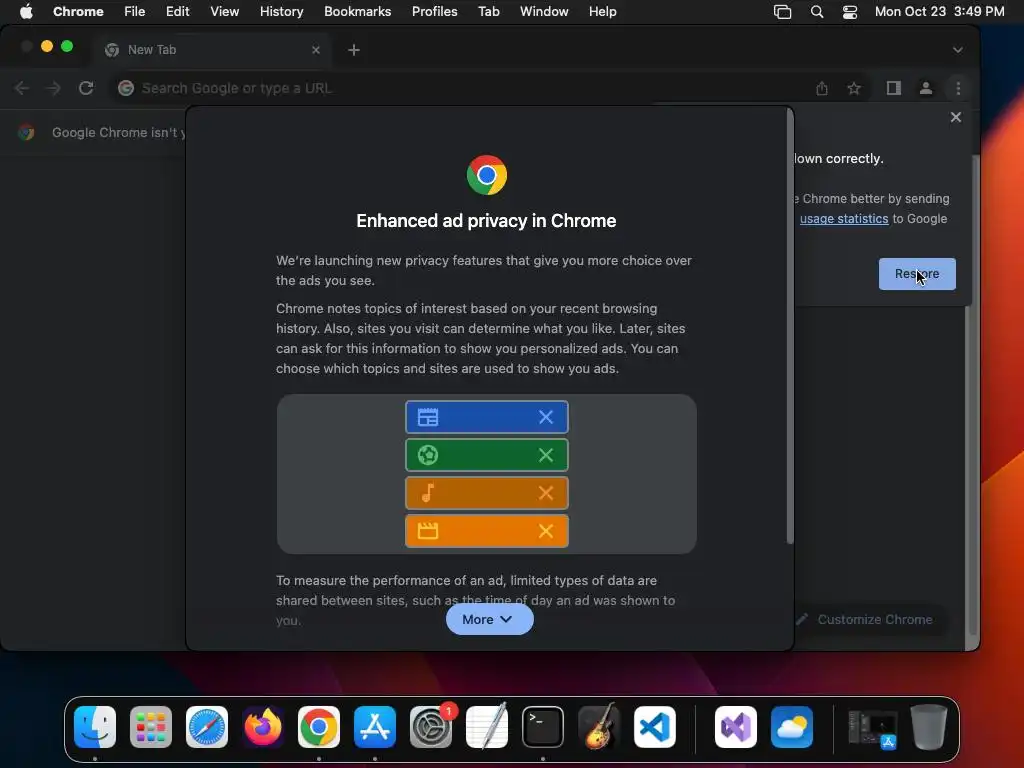This screenshot has width=1024, height=768.
Task: Open App Store from the dock
Action: point(375,727)
